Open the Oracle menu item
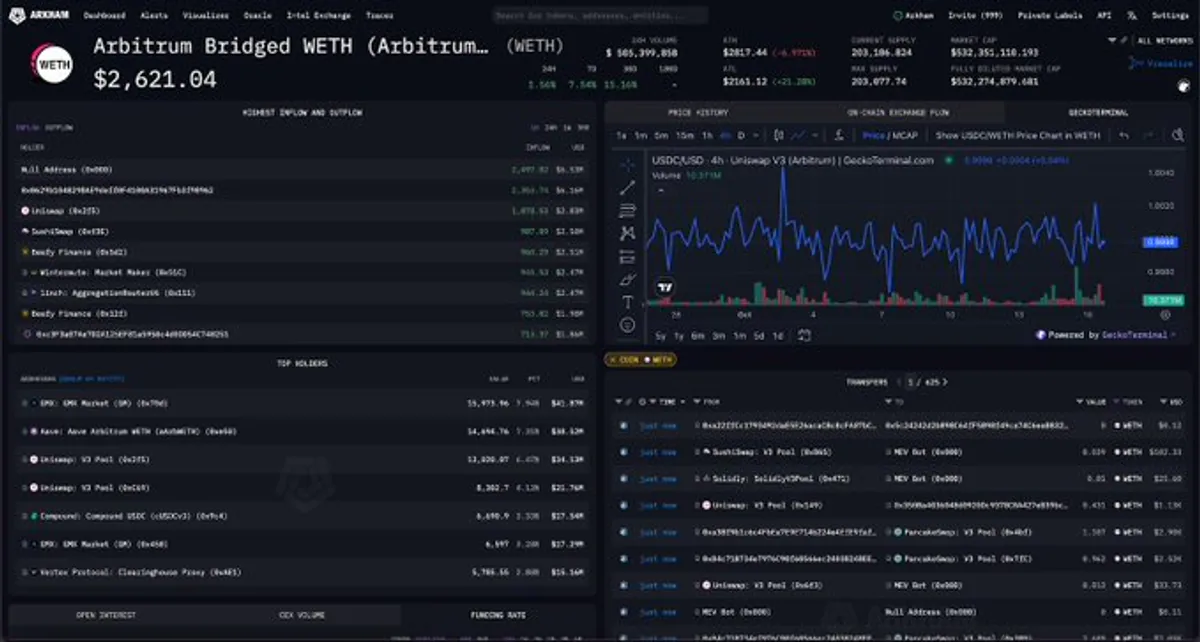The width and height of the screenshot is (1200, 642). point(257,16)
